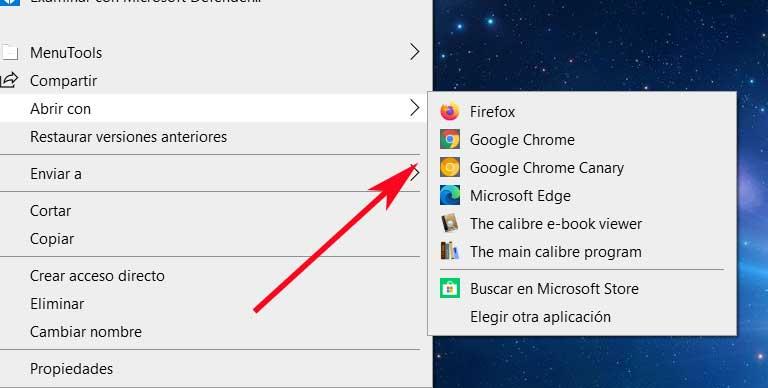This screenshot has height=388, width=768.
Task: Select The main calibre program label
Action: pyautogui.click(x=555, y=252)
